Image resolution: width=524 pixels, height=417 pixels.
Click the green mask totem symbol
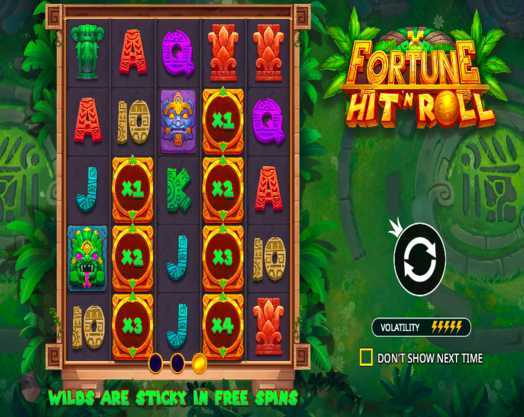[x=88, y=257]
